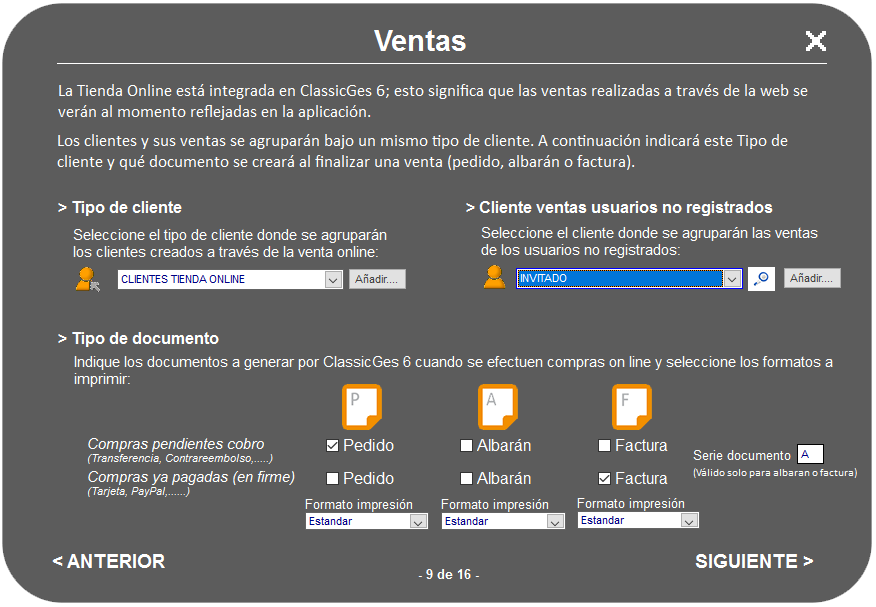876x607 pixels.
Task: Enable Albarán for compras pendientes cobro
Action: click(x=467, y=445)
